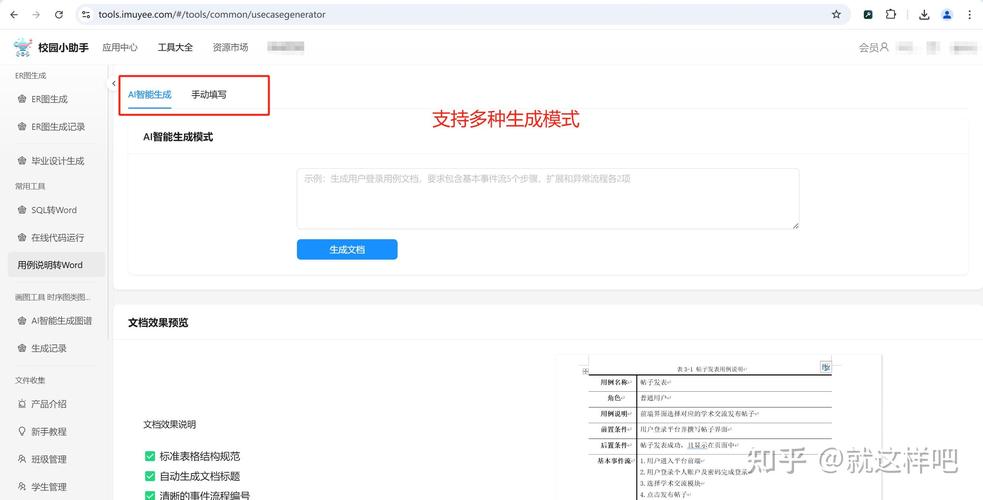View site information icon in address bar
Viewport: 983px width, 500px height.
point(87,14)
